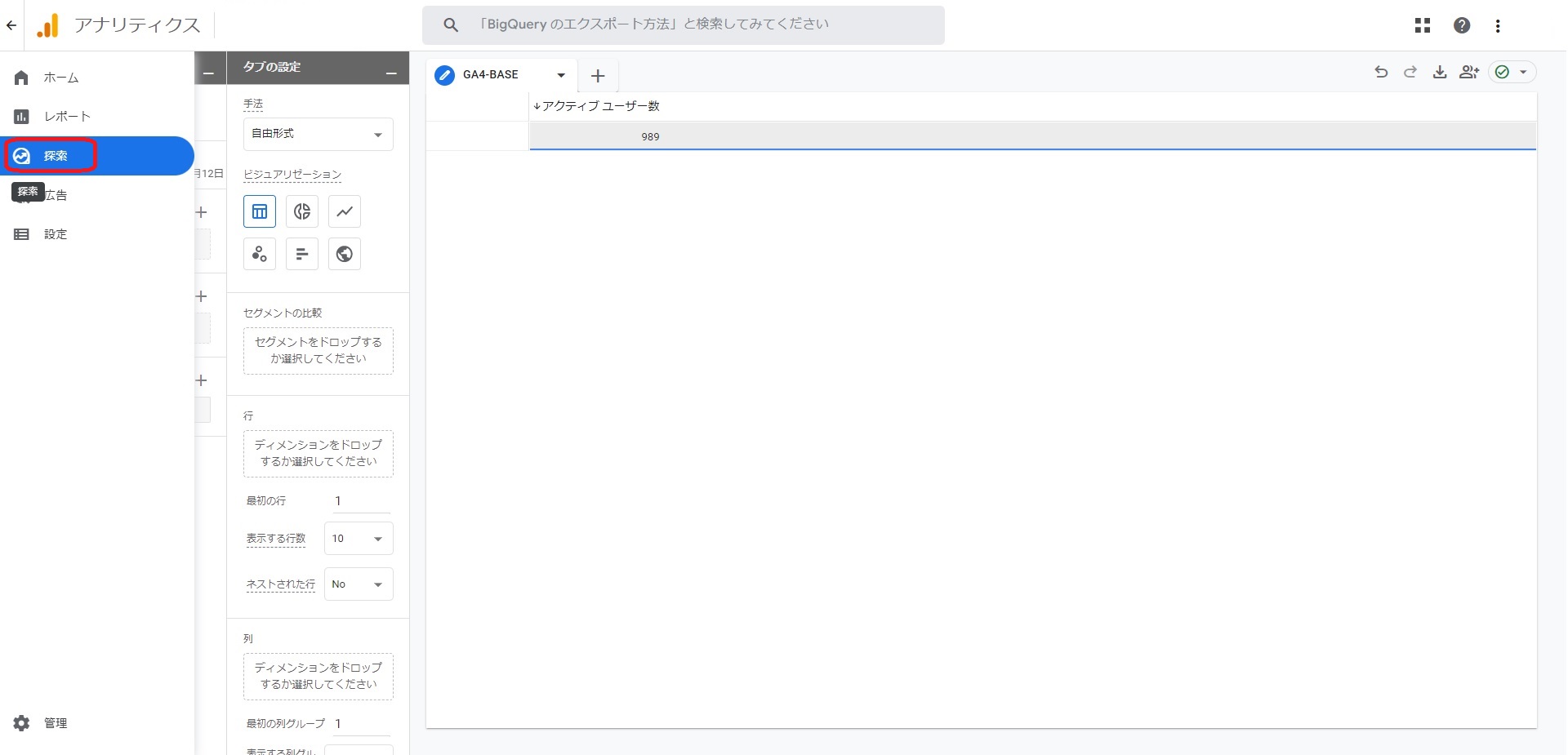Open the help question mark icon
The width and height of the screenshot is (1568, 755).
click(1462, 25)
